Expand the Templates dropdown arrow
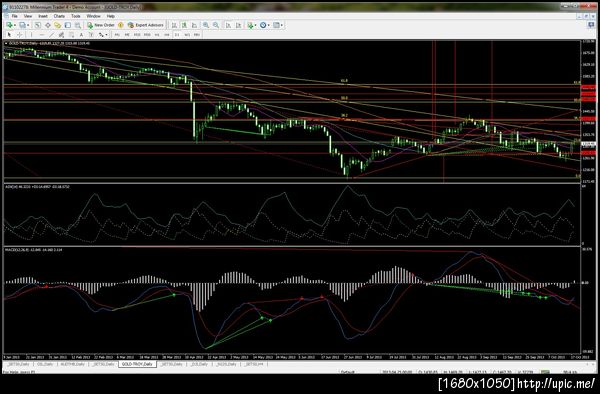The width and height of the screenshot is (600, 394). [282, 25]
